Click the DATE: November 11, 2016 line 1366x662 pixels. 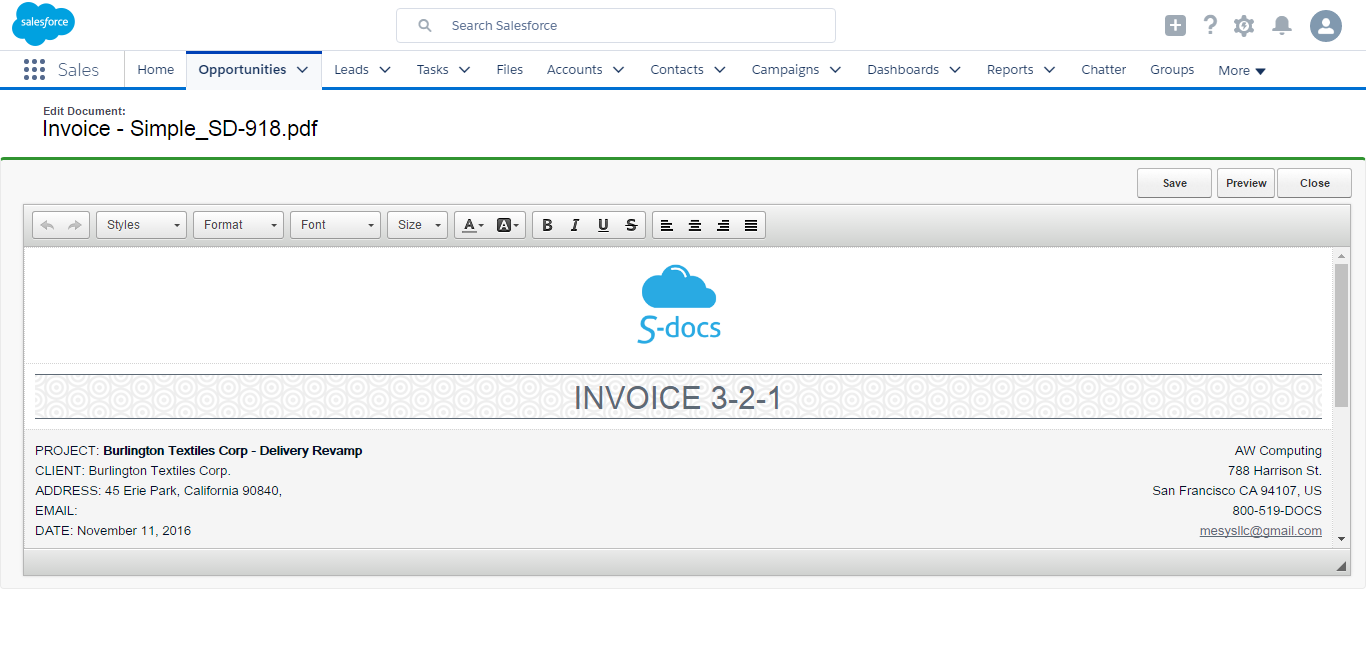click(x=113, y=531)
